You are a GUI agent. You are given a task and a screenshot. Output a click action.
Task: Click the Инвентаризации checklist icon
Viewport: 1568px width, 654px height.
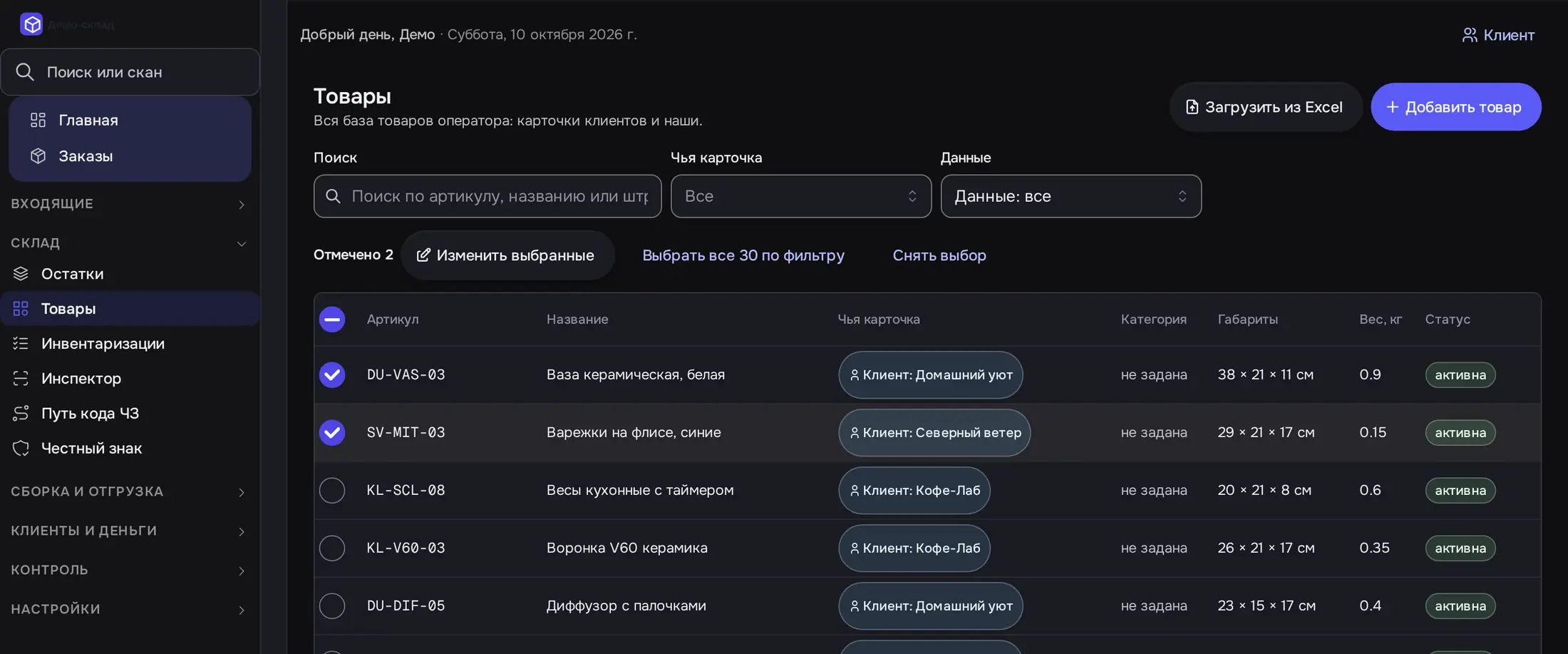pyautogui.click(x=21, y=344)
